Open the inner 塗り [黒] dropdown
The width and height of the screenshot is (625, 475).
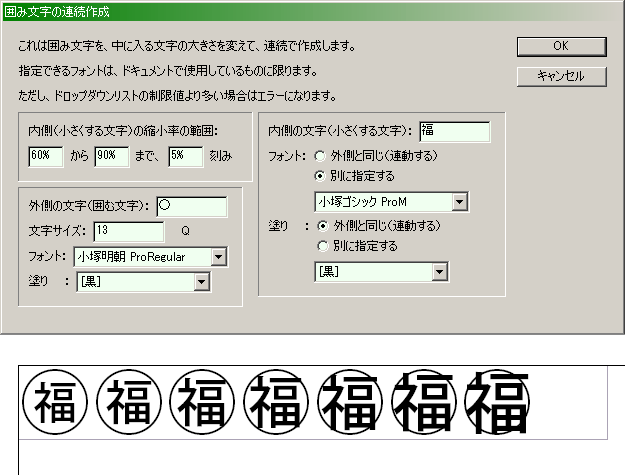point(381,272)
